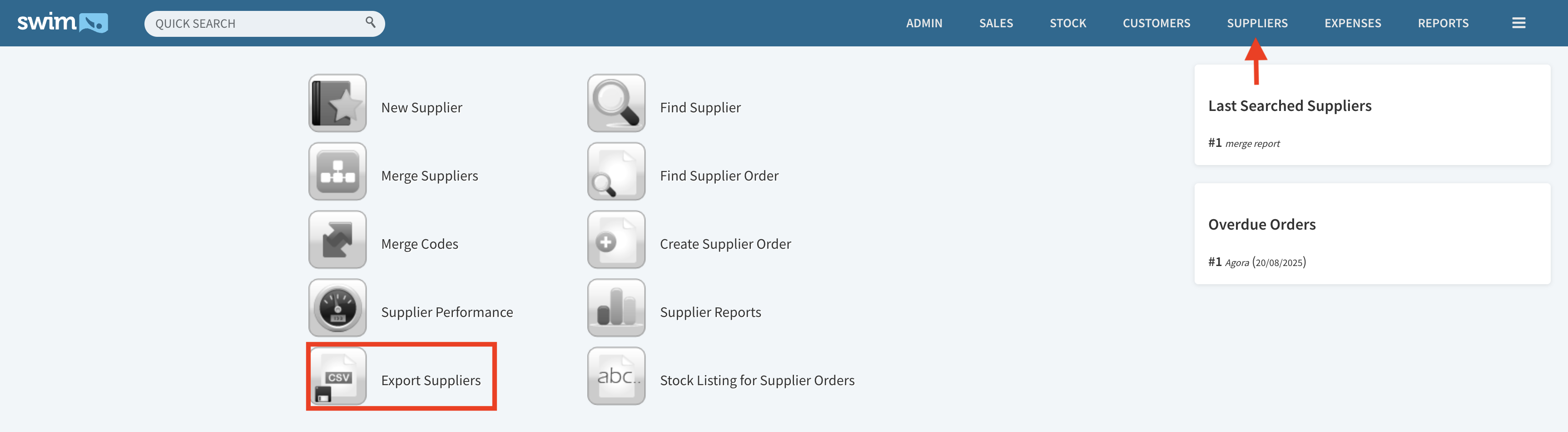Click the Find Supplier Order icon
This screenshot has width=1568, height=432.
click(616, 171)
